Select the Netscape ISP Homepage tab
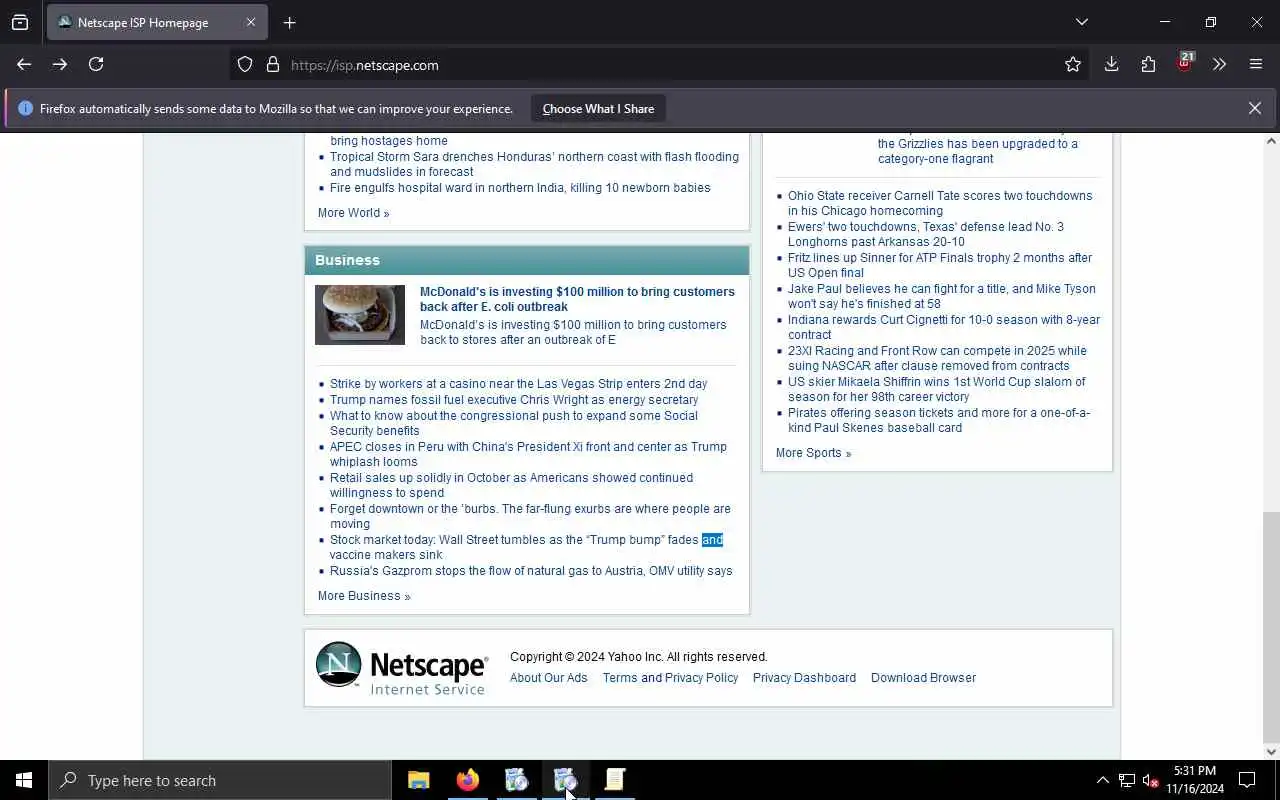 (157, 22)
